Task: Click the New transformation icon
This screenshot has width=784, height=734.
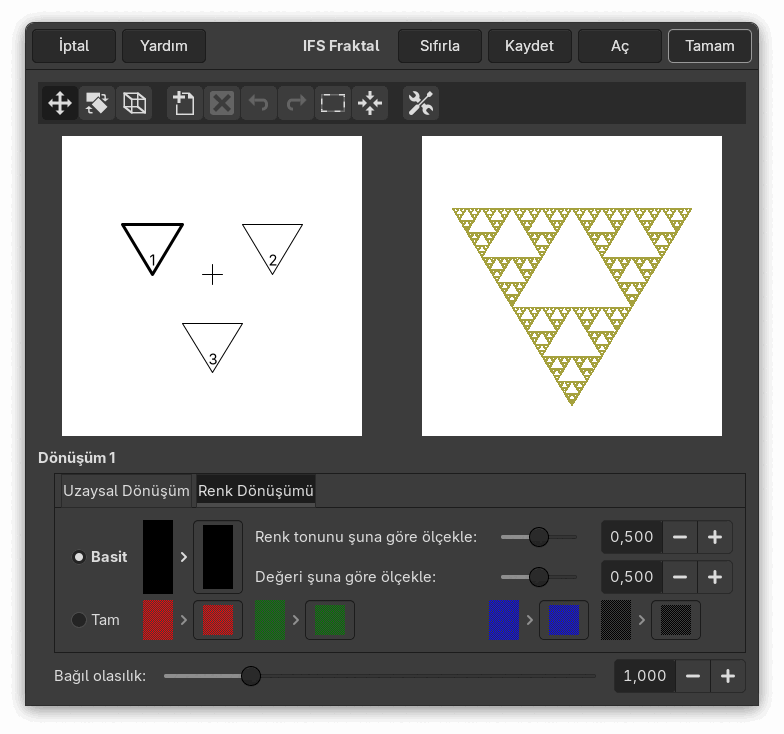Action: [x=184, y=104]
